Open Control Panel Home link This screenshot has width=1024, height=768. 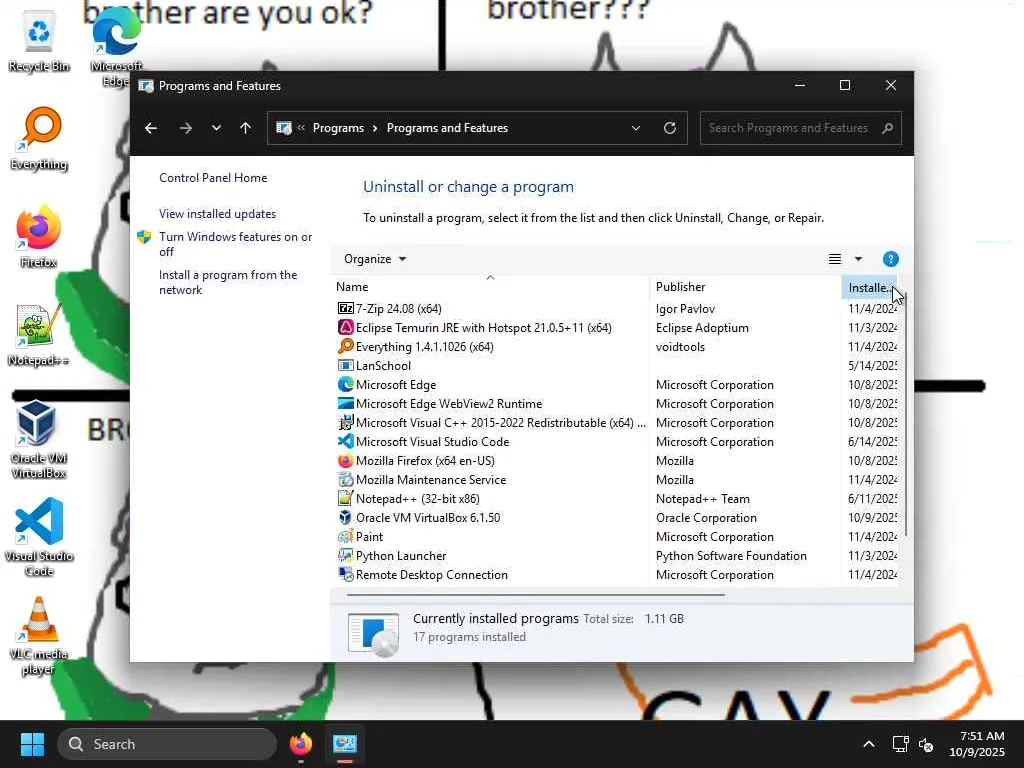coord(213,178)
